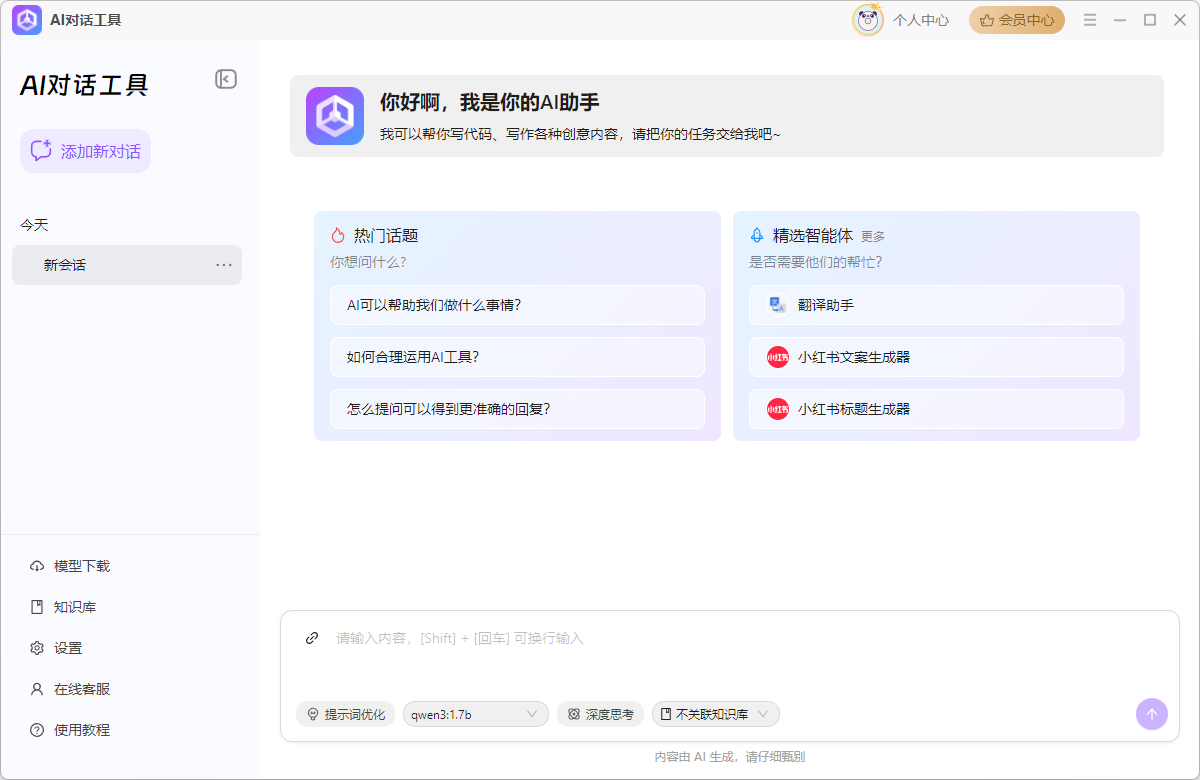Screen dimensions: 1200x780
Task: Click the flame icon next to 热门话题
Action: click(x=338, y=236)
